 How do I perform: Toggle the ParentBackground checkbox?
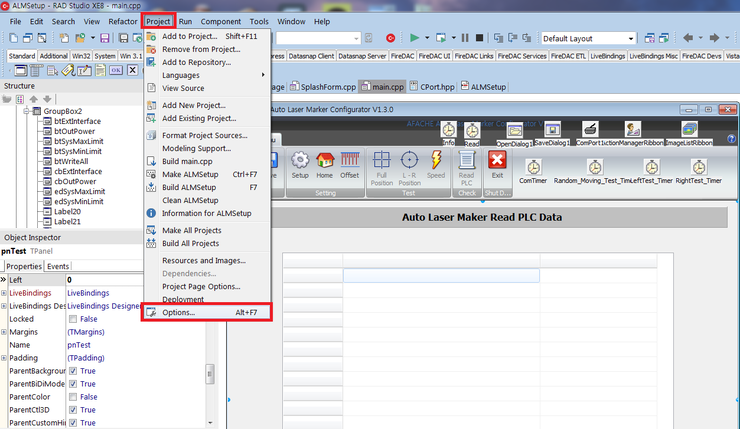(x=73, y=371)
